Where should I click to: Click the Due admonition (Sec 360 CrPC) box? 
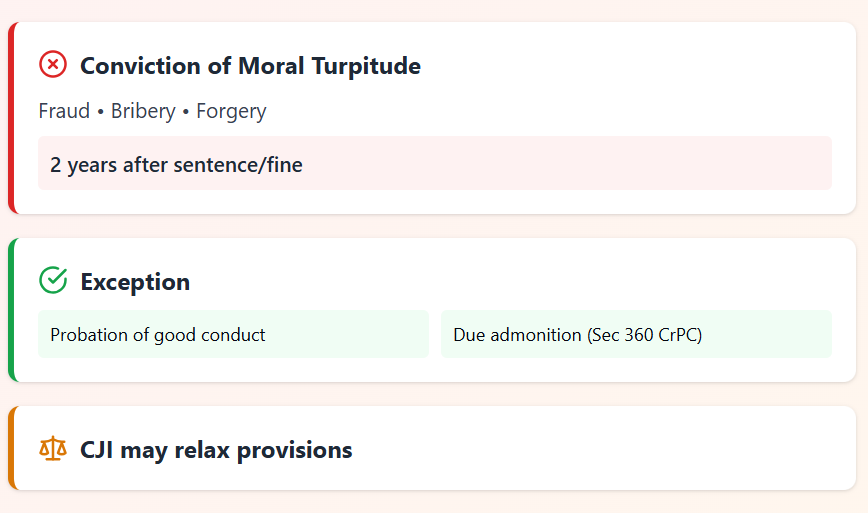(x=636, y=334)
